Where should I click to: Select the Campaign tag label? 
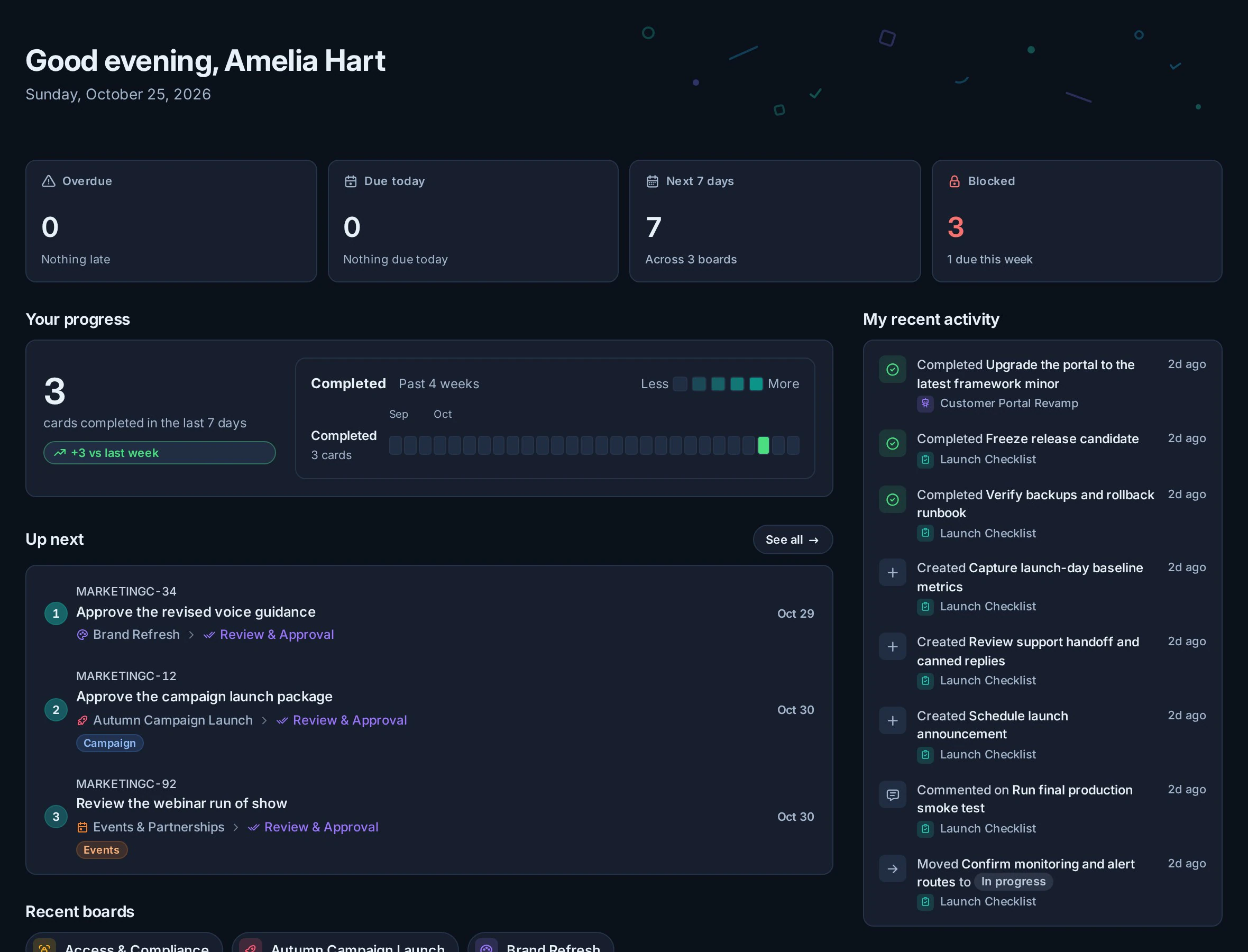[110, 744]
